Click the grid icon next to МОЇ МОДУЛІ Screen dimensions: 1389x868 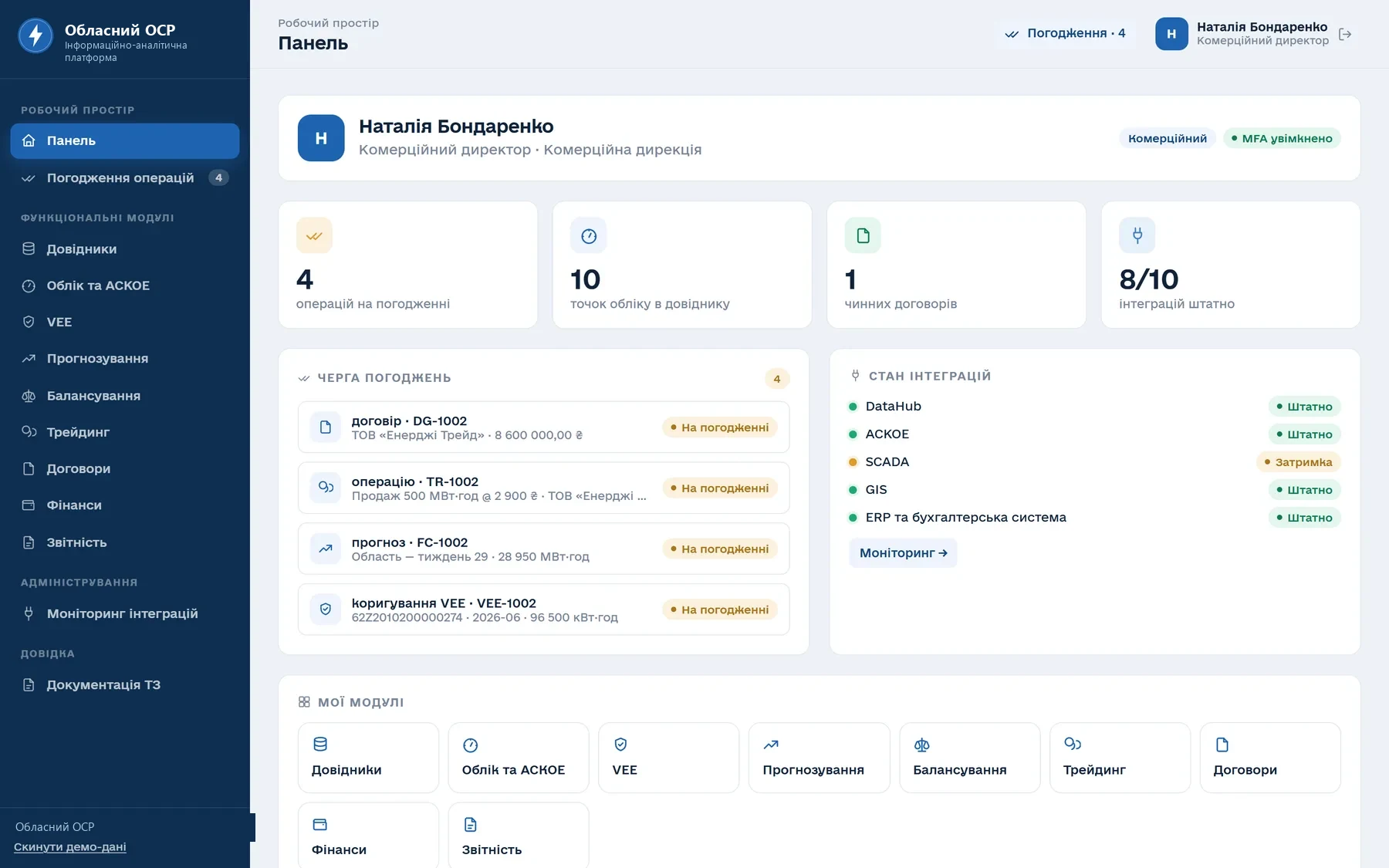(304, 702)
